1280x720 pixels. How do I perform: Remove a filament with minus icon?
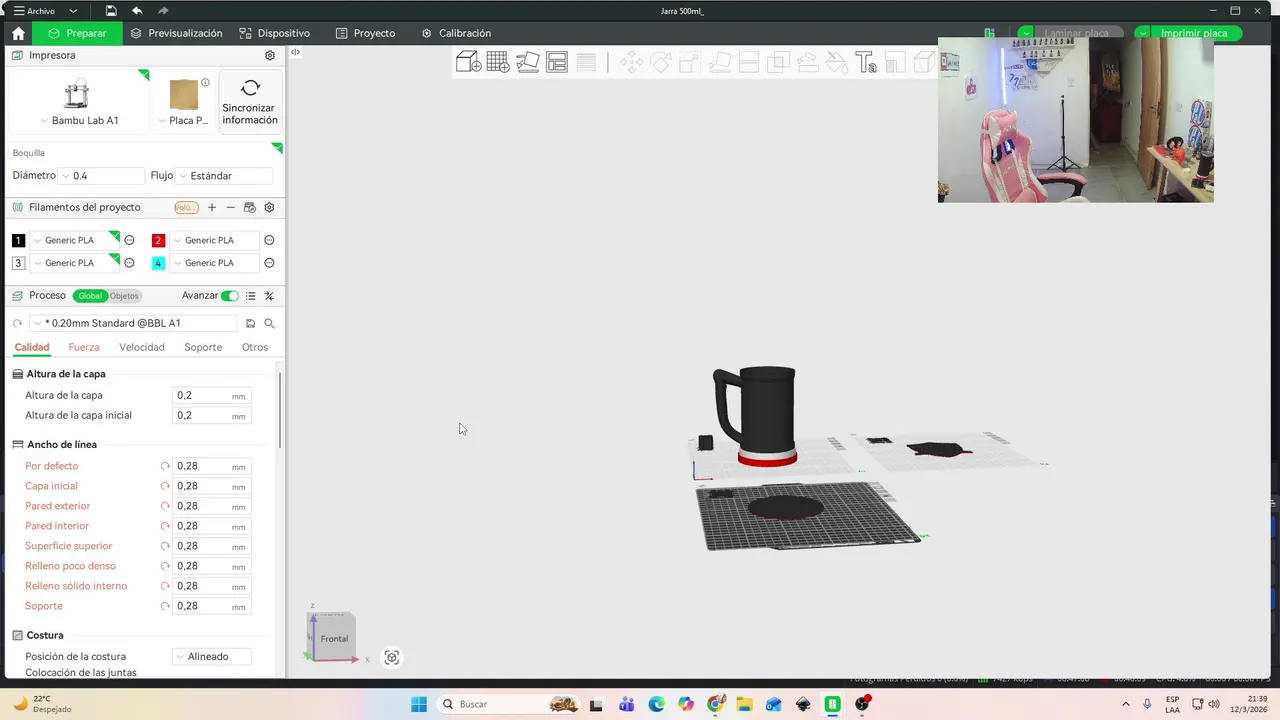tap(231, 208)
